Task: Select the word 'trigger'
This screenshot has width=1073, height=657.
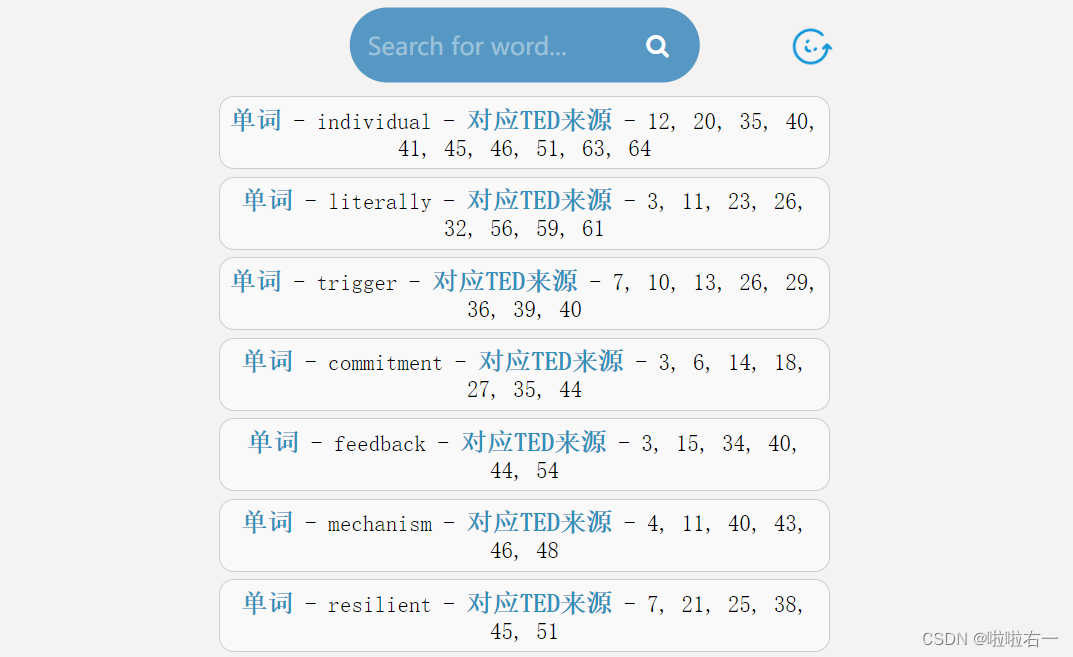Action: pyautogui.click(x=357, y=283)
